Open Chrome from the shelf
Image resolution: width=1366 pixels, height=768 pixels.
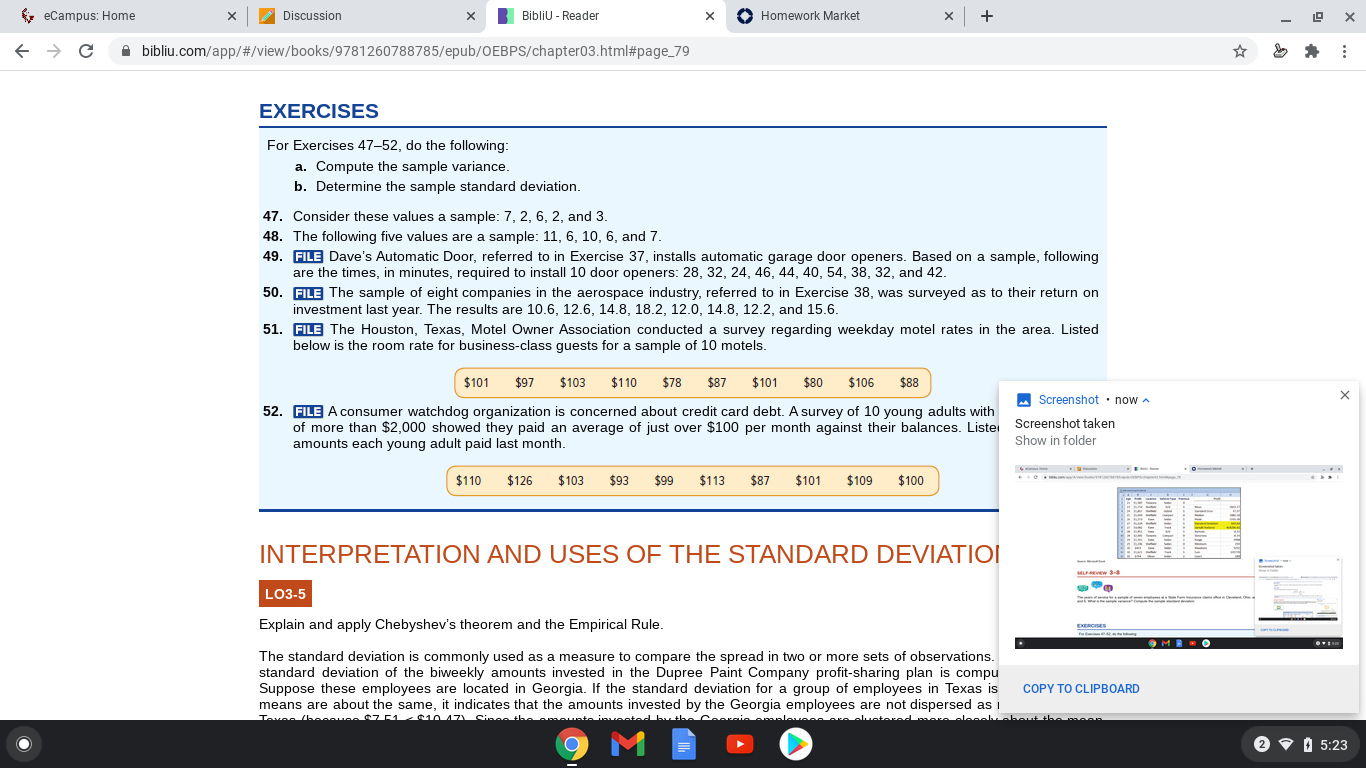(x=572, y=744)
